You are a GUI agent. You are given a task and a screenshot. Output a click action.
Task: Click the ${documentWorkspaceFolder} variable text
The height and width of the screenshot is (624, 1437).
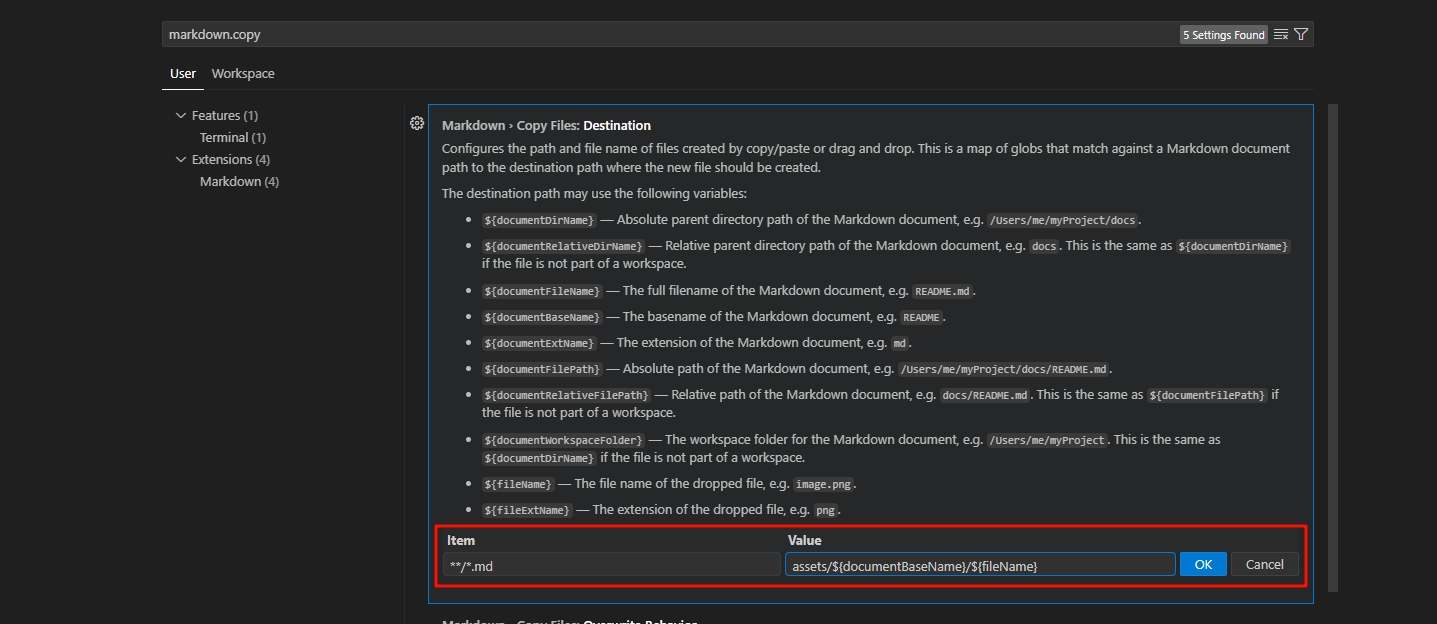pyautogui.click(x=563, y=440)
